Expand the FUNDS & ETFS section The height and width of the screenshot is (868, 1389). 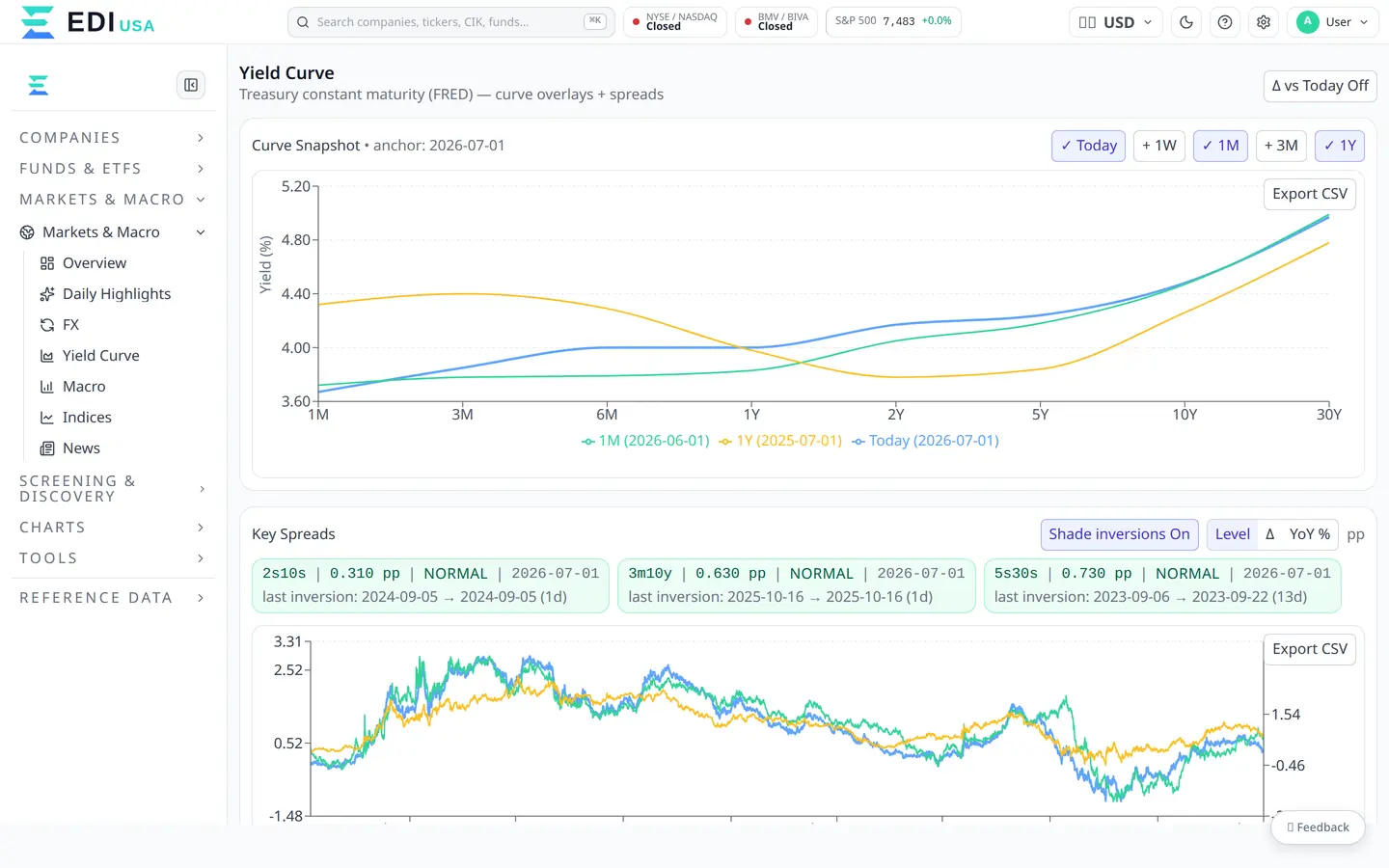click(112, 169)
